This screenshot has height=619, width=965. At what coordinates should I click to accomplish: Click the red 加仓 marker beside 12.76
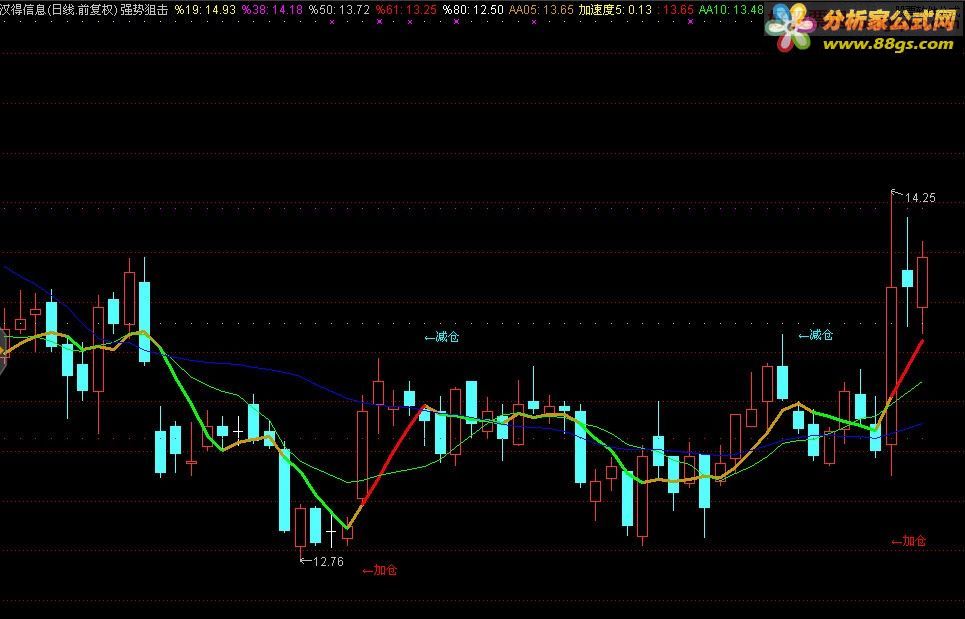point(380,570)
